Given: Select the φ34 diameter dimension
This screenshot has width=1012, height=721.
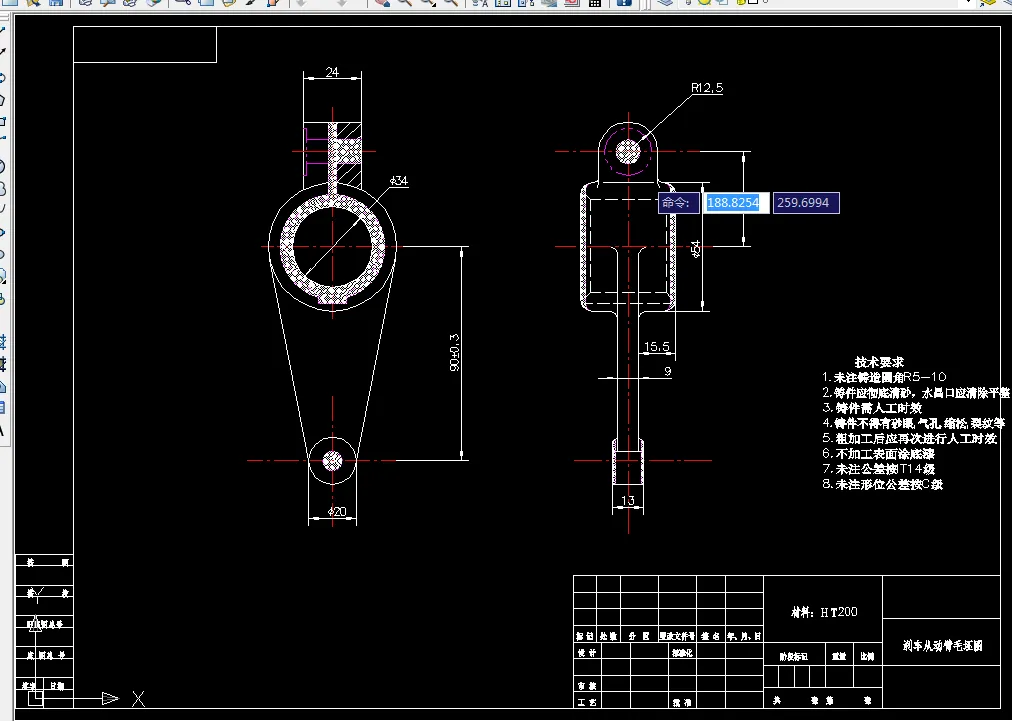Looking at the screenshot, I should 399,181.
